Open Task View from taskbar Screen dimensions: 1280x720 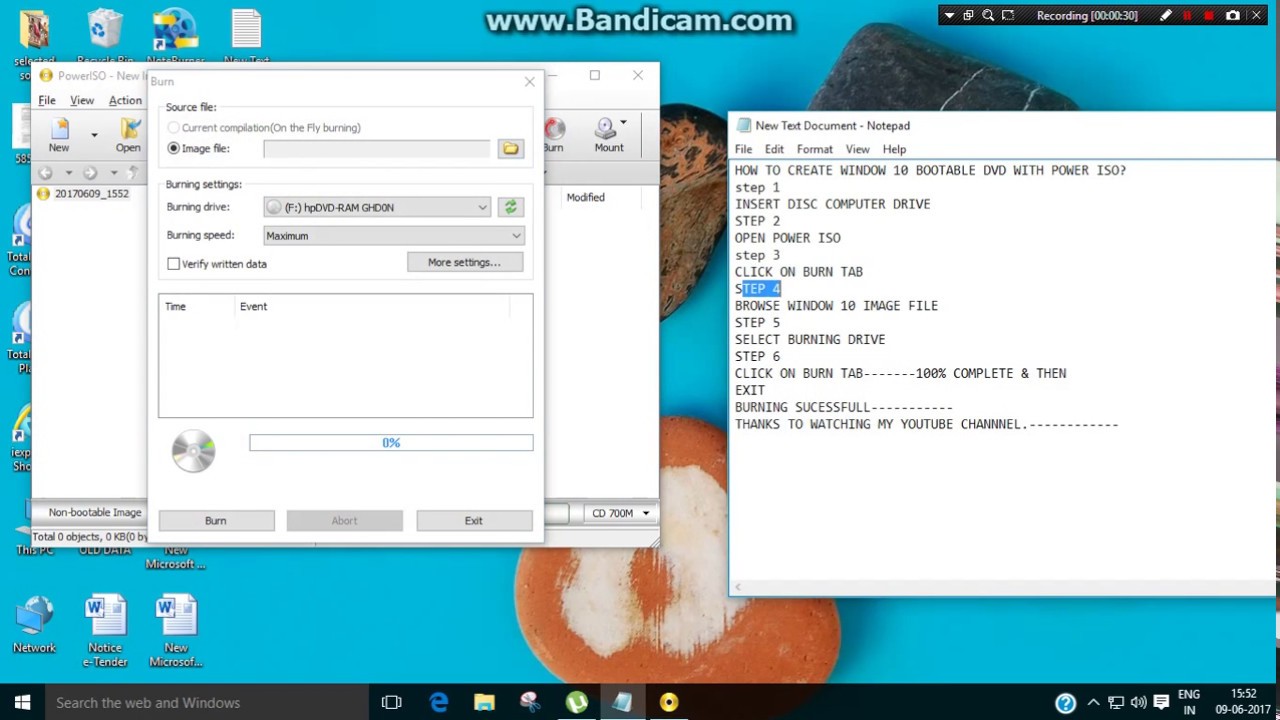[391, 702]
